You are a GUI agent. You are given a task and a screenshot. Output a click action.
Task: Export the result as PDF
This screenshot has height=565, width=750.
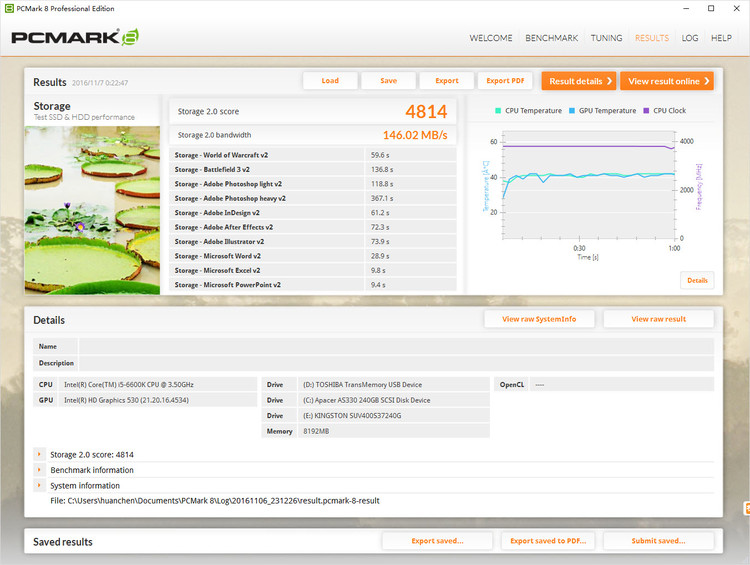click(505, 81)
